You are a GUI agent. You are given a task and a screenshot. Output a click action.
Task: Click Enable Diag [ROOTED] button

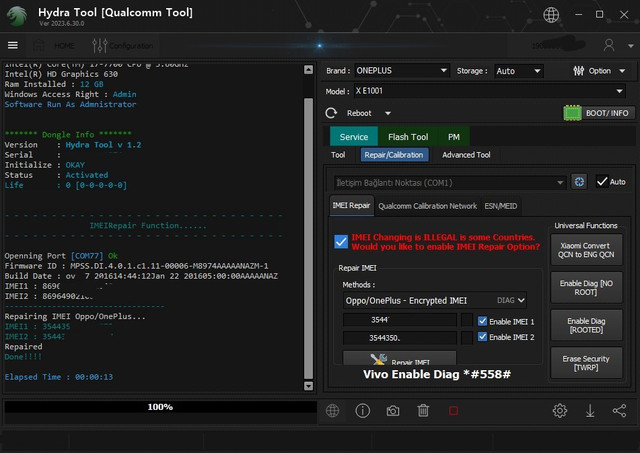[586, 325]
